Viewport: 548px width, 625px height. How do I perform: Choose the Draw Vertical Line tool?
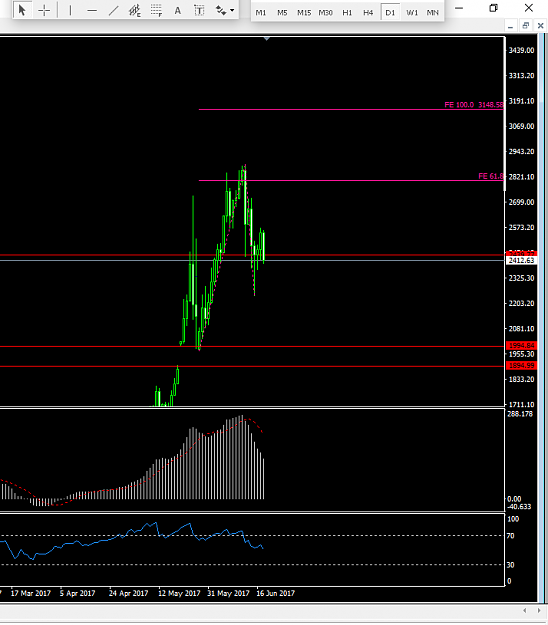click(x=70, y=10)
